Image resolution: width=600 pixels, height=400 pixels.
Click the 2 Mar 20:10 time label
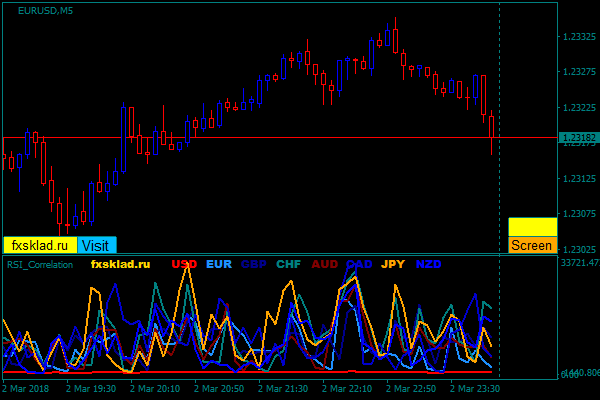155,389
